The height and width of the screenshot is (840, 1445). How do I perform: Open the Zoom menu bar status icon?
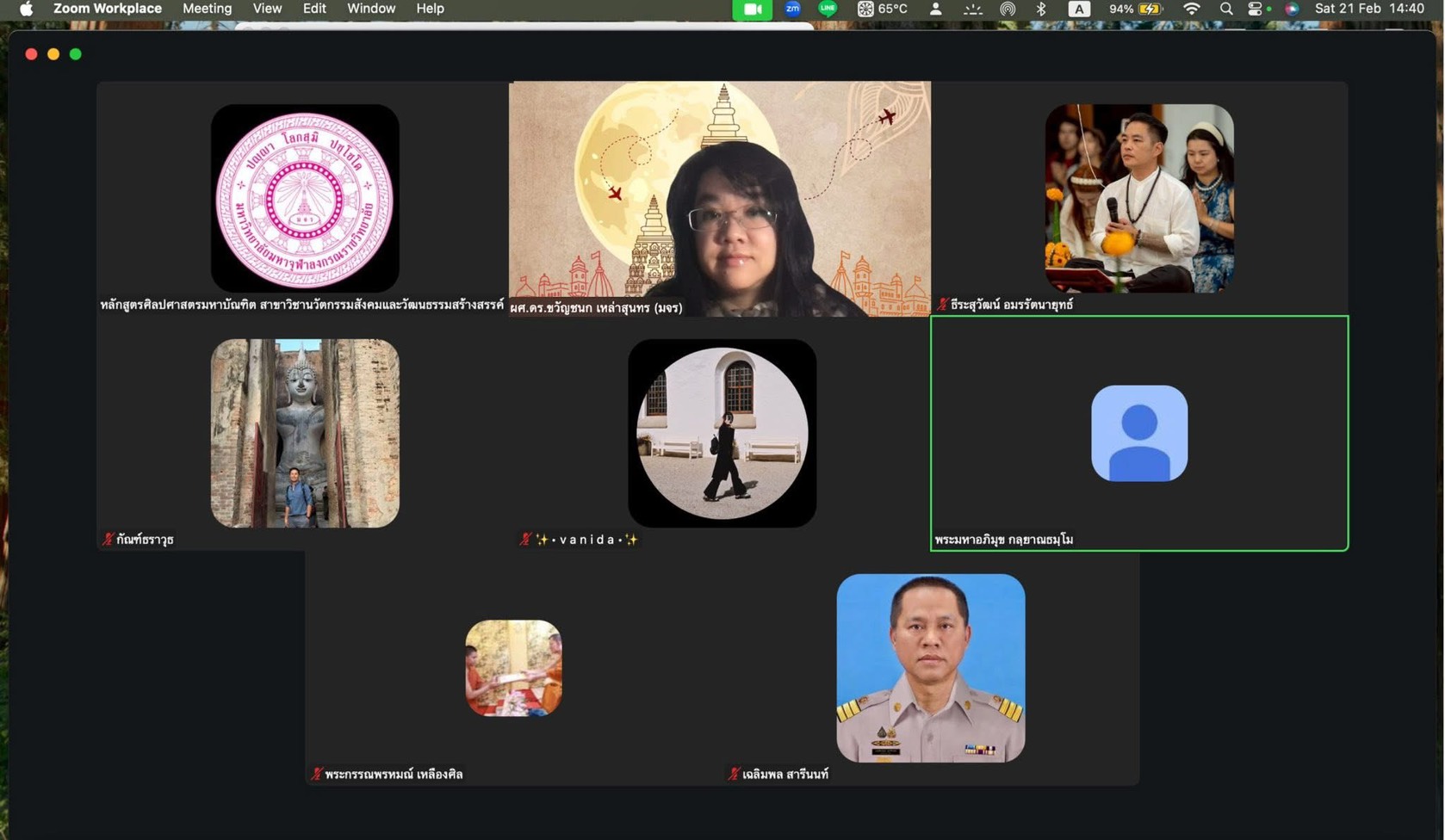[792, 9]
